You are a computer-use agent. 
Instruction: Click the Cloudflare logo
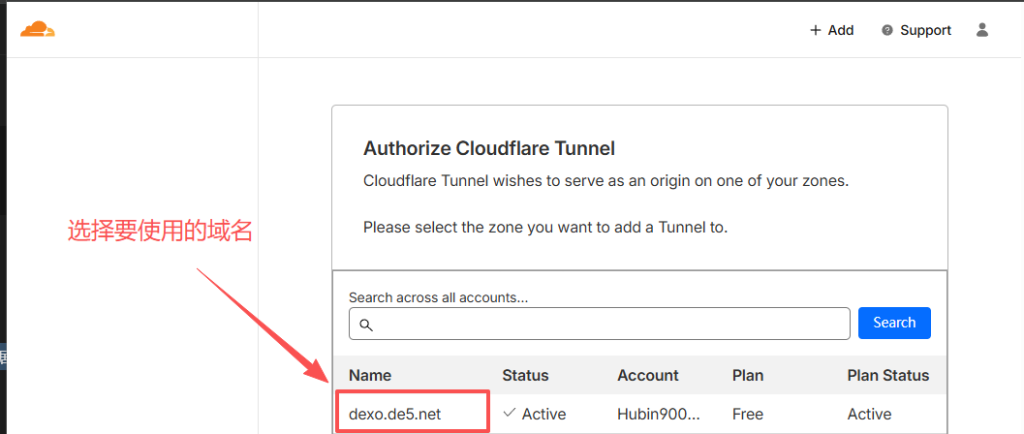pyautogui.click(x=37, y=29)
